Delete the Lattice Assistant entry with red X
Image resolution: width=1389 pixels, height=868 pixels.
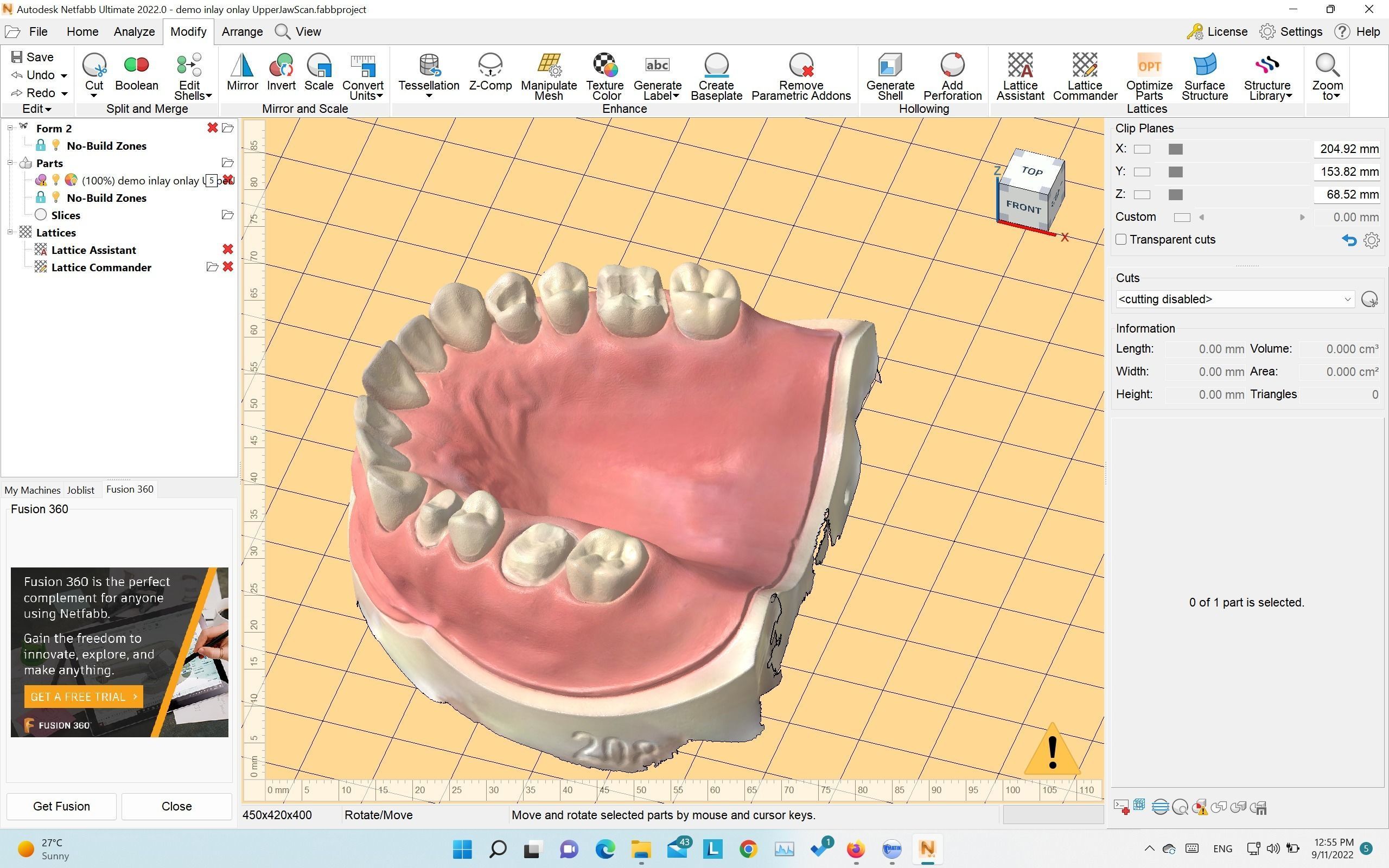pyautogui.click(x=228, y=249)
